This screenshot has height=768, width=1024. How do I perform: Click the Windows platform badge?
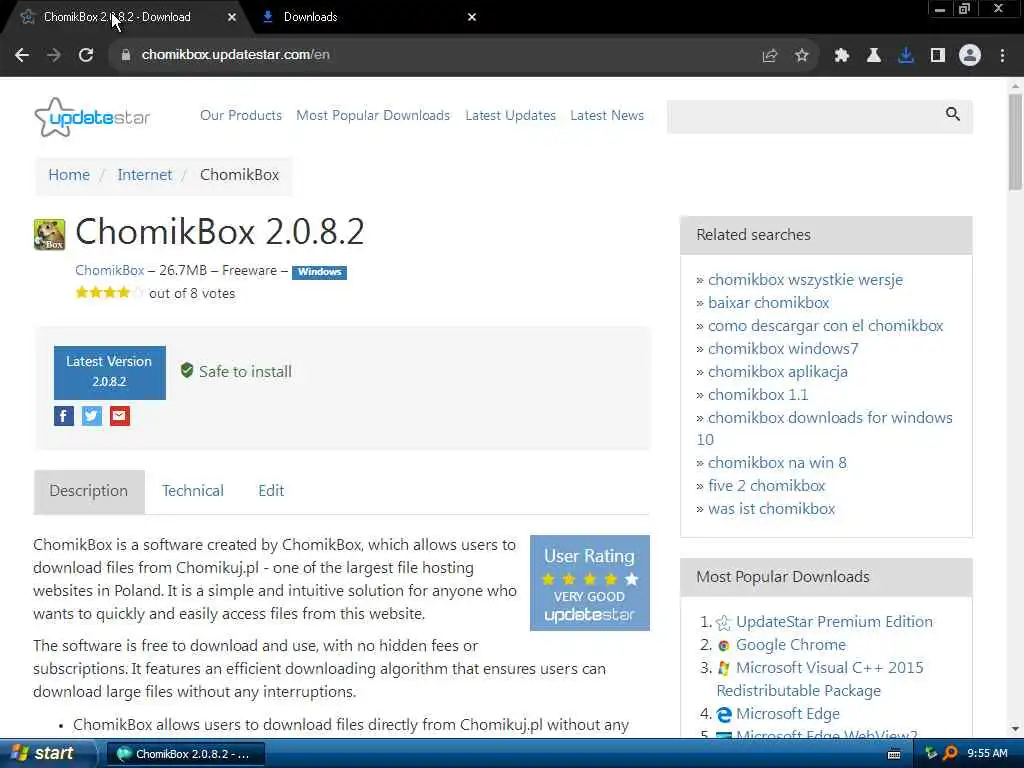click(319, 272)
